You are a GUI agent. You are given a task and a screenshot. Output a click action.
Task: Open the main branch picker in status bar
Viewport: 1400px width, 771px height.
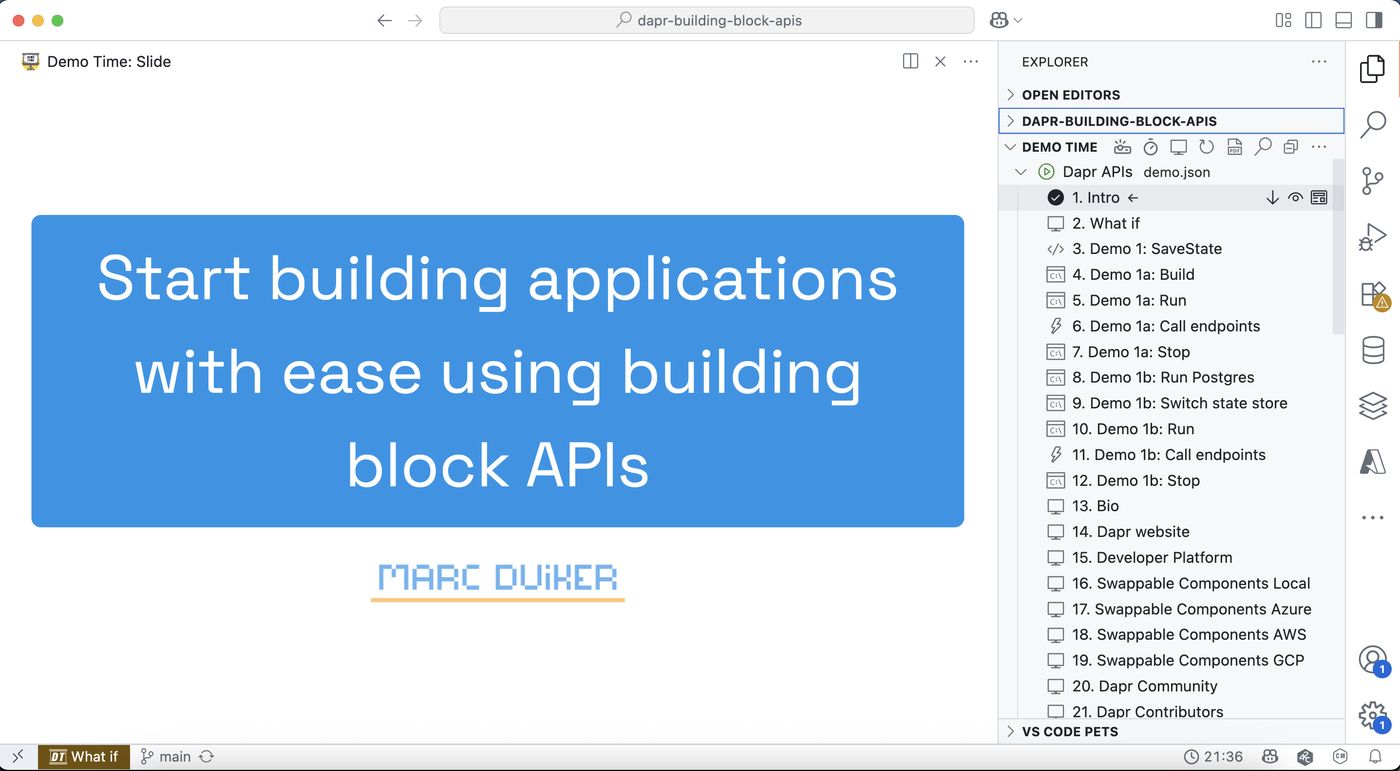click(x=165, y=757)
